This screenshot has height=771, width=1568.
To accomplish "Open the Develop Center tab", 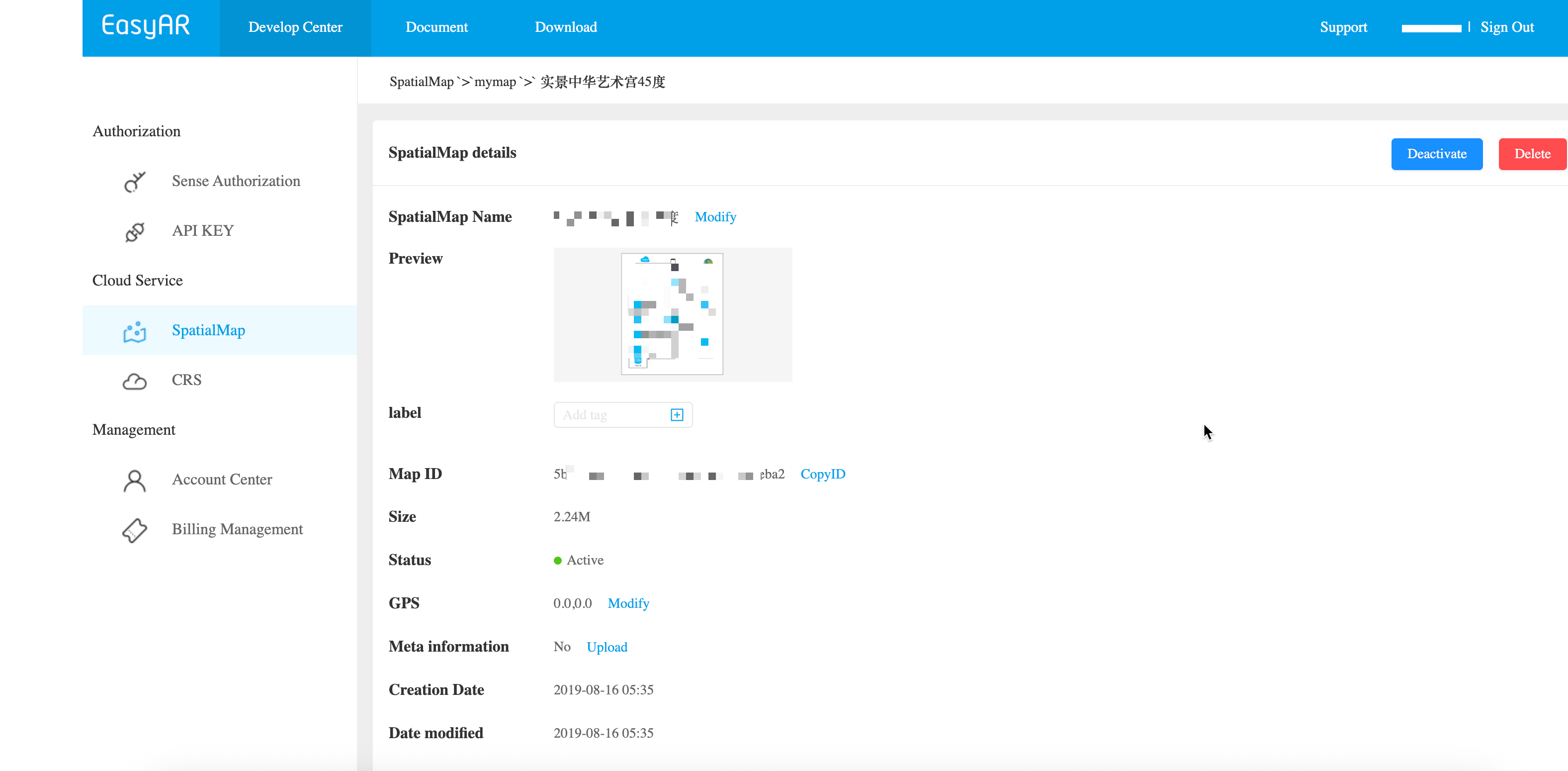I will coord(295,27).
